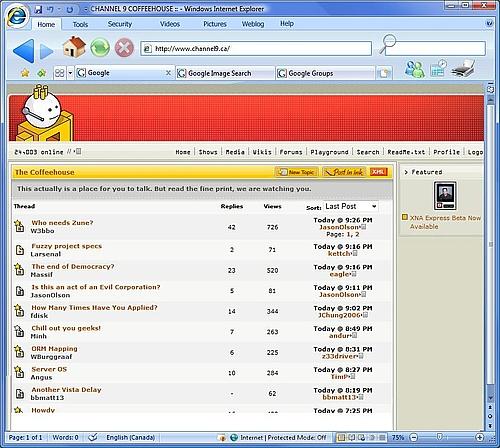The width and height of the screenshot is (500, 448).
Task: Open the Home ribbon tab
Action: [x=46, y=24]
